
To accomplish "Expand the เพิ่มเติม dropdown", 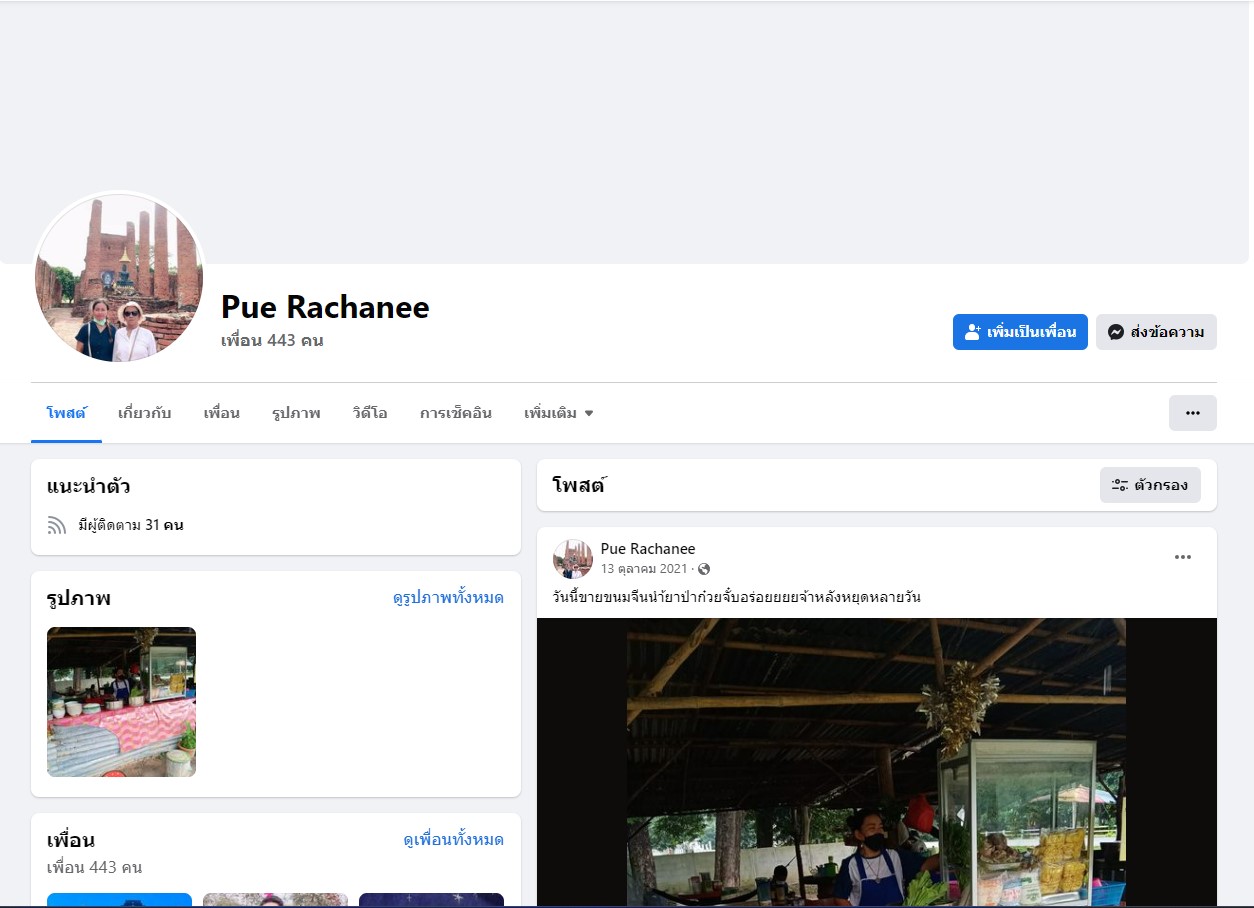I will 559,413.
